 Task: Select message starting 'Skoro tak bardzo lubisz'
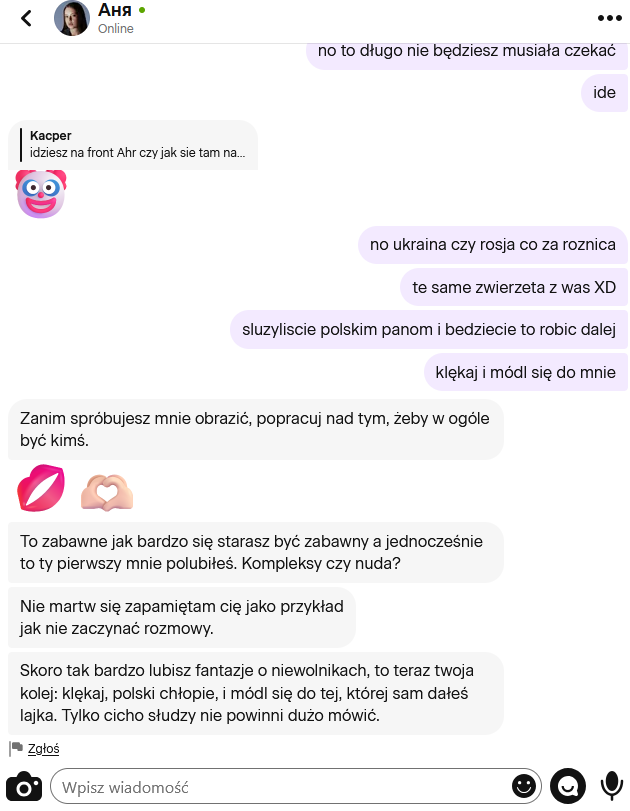pyautogui.click(x=256, y=693)
